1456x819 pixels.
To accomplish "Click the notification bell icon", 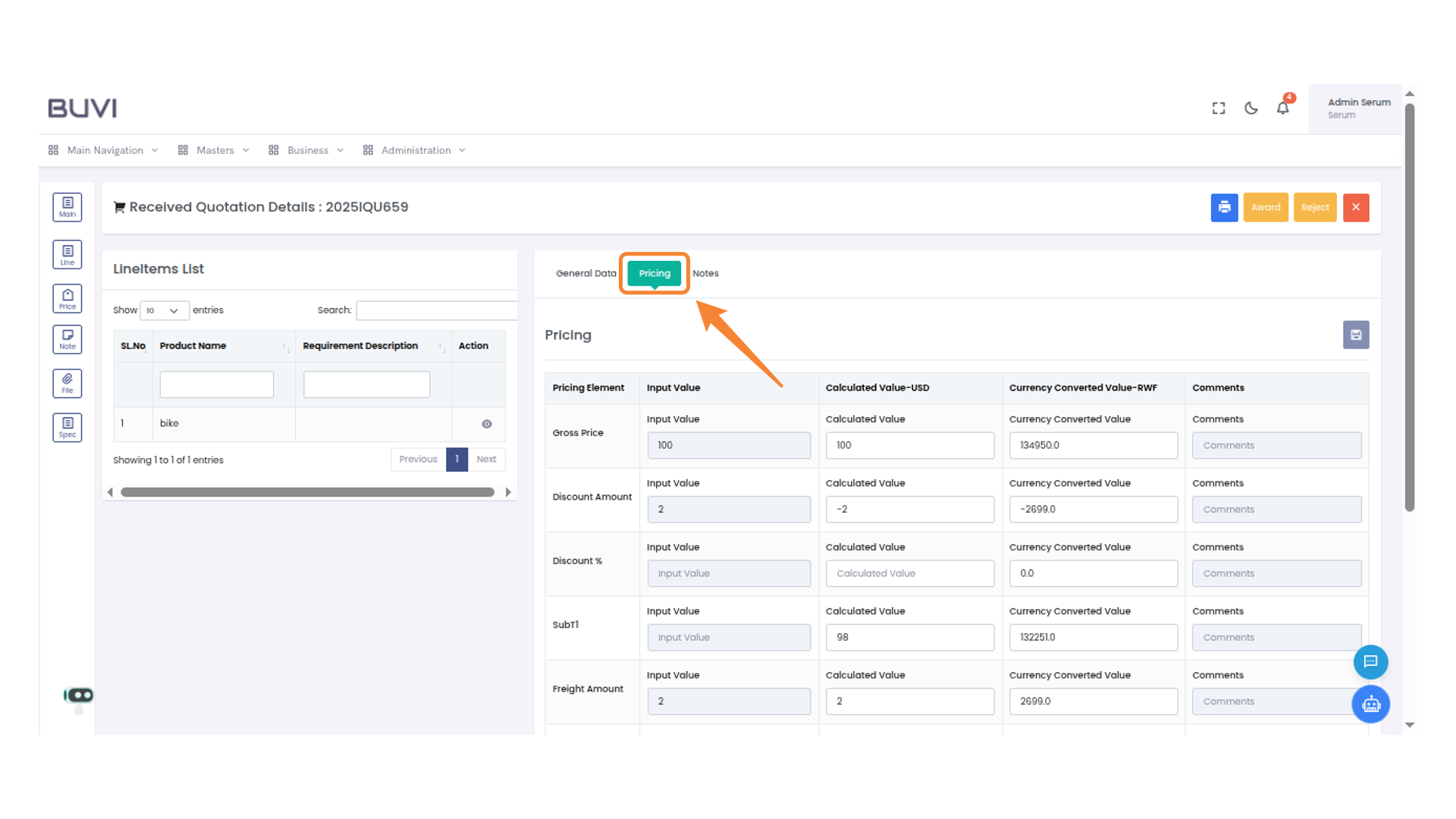I will [x=1282, y=108].
